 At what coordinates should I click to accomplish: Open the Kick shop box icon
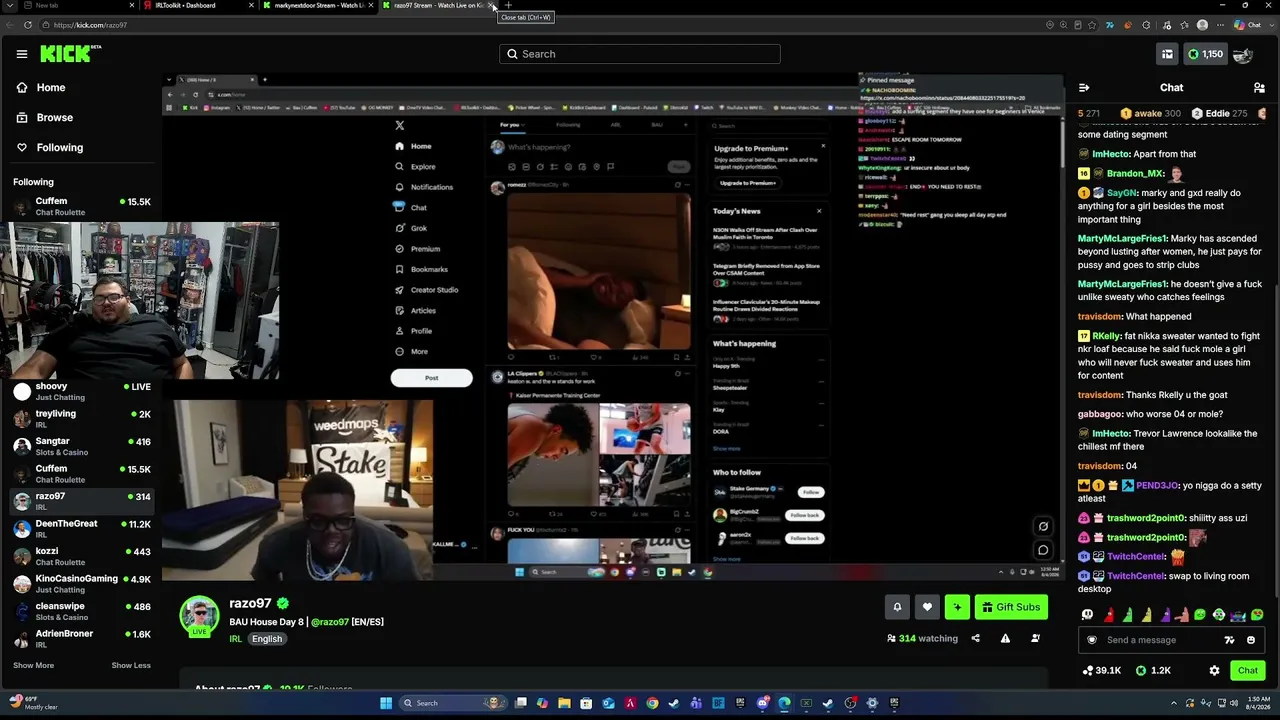1167,54
